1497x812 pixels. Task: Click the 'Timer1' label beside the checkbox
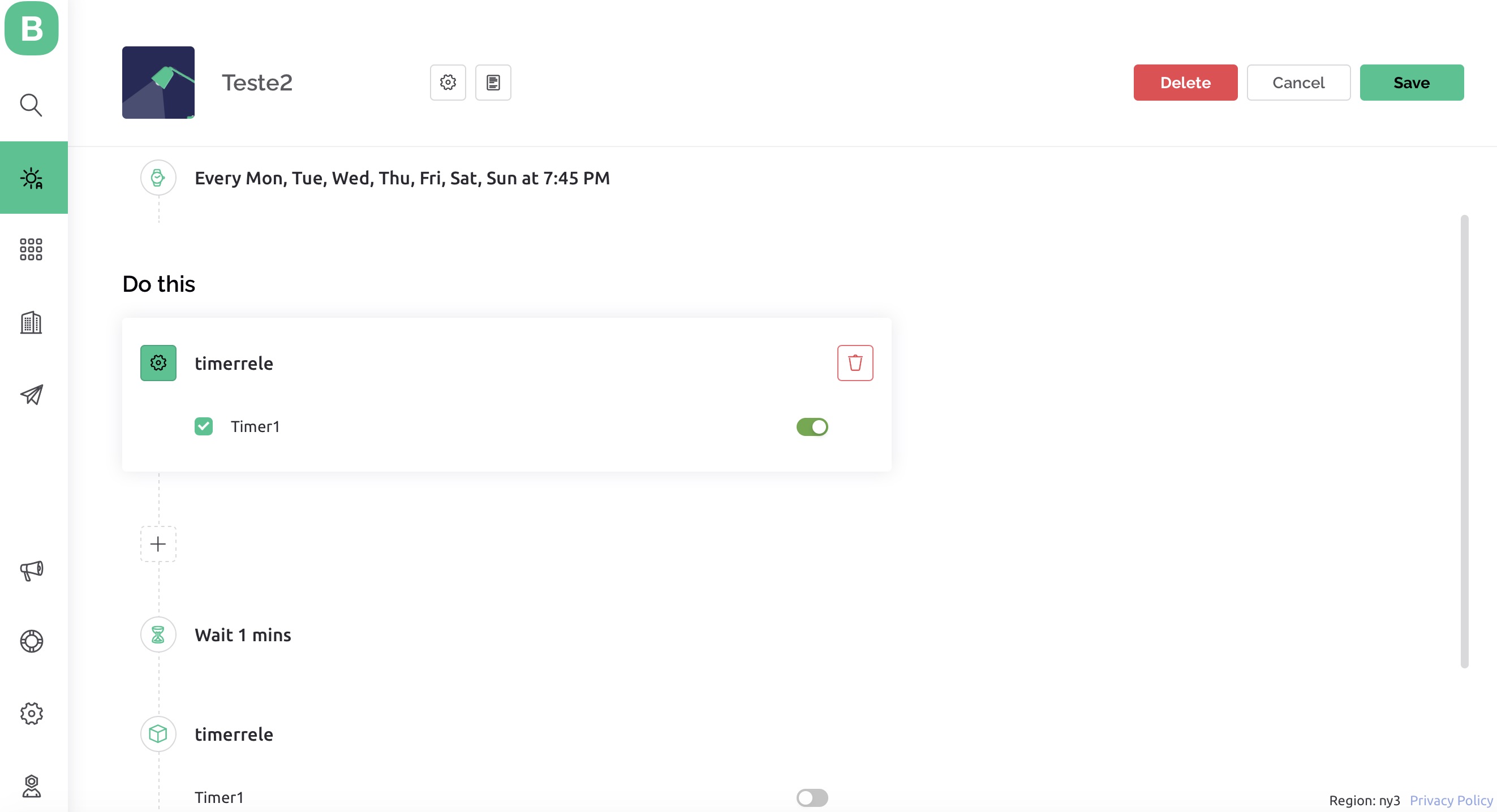coord(255,427)
